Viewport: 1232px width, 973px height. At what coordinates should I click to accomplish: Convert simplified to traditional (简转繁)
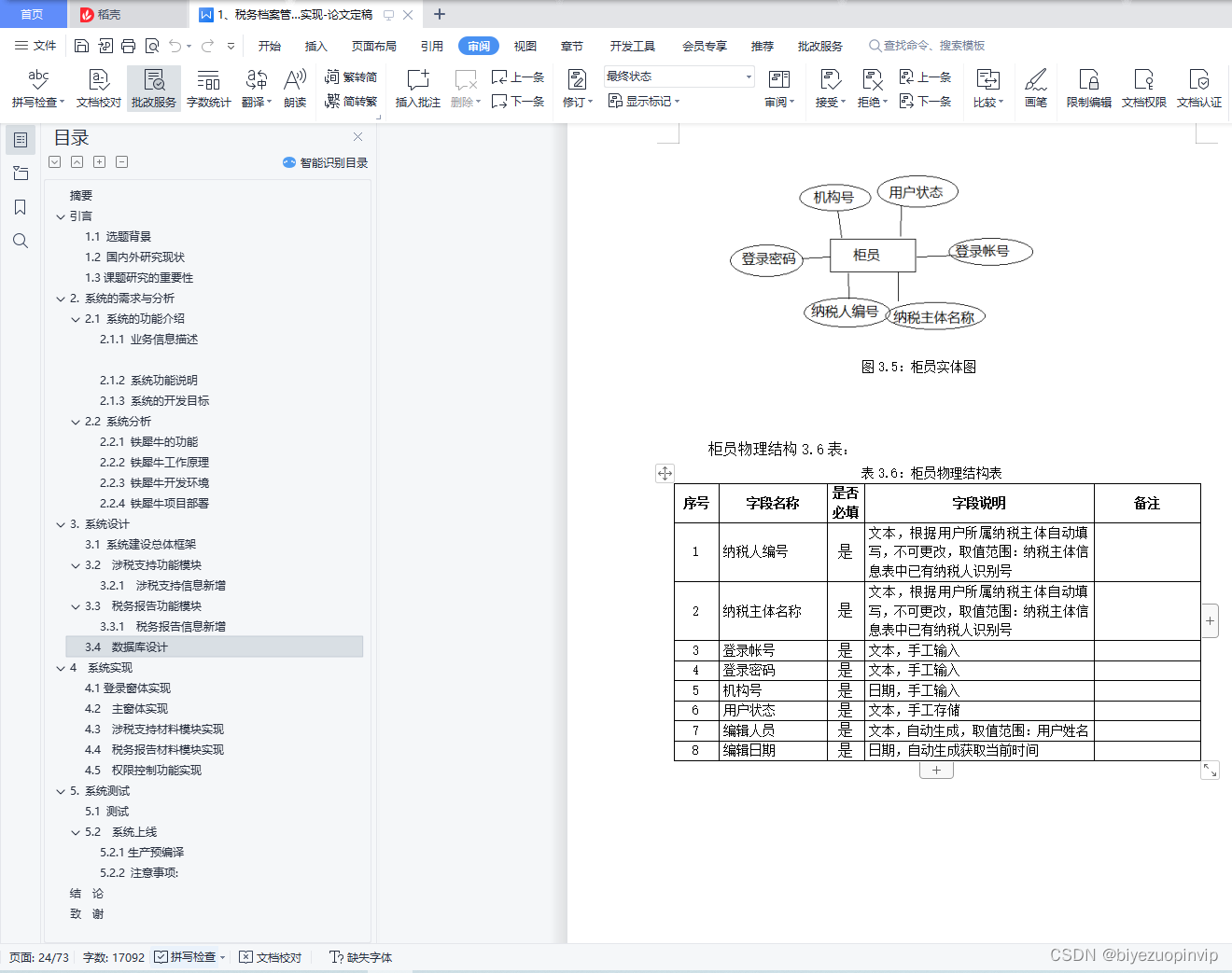pos(351,101)
